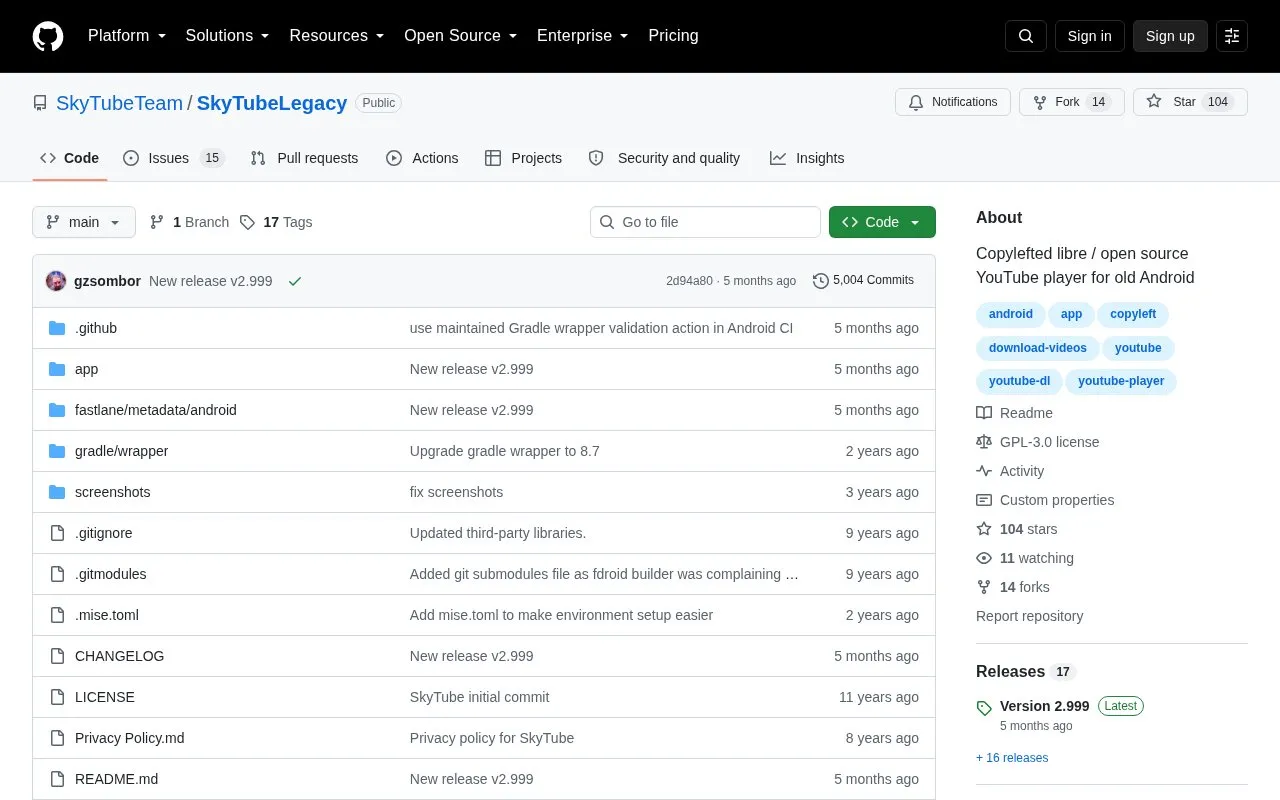The width and height of the screenshot is (1280, 800).
Task: Click the Notifications button
Action: [x=953, y=102]
